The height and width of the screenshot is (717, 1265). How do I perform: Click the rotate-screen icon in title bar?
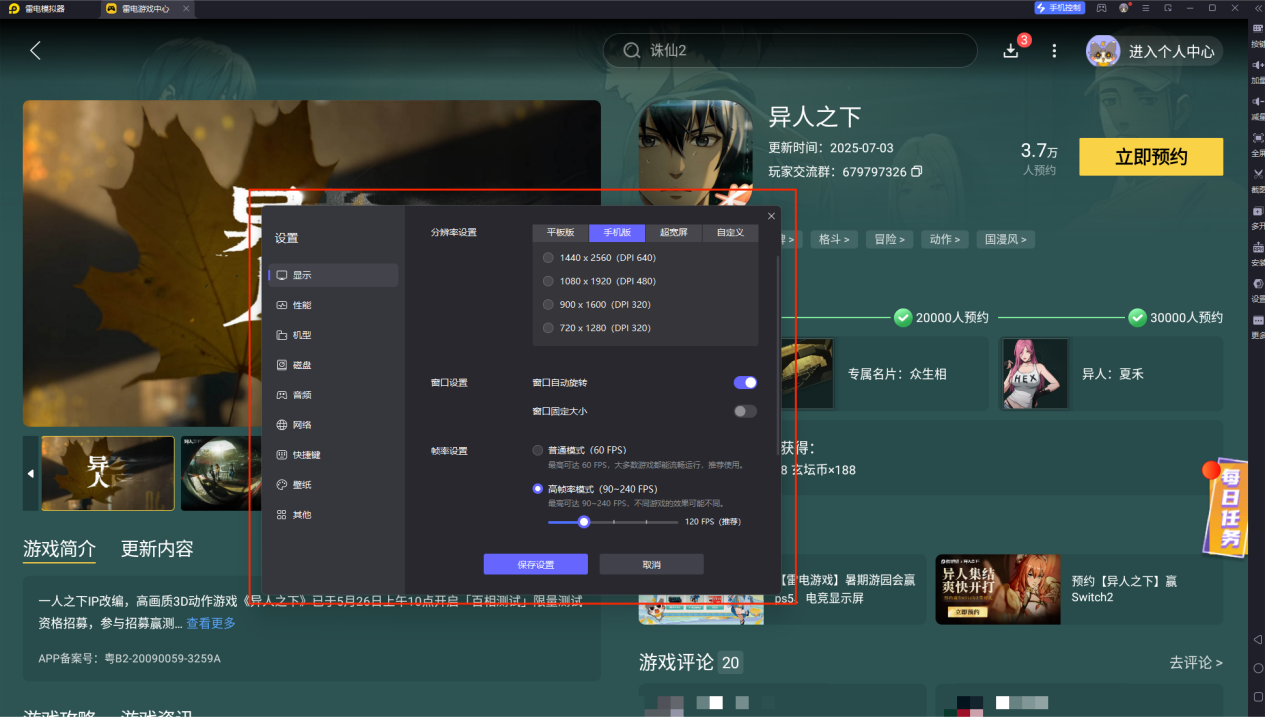(x=1167, y=8)
